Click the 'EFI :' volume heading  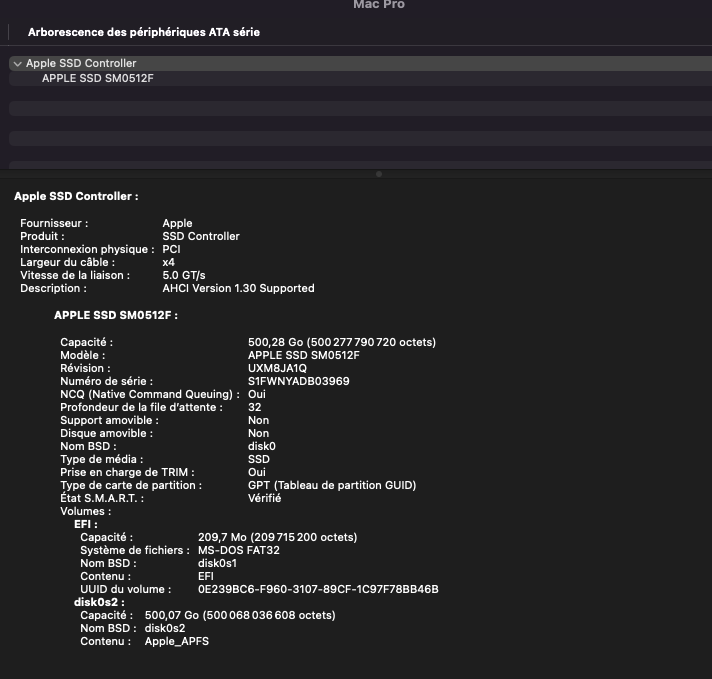click(86, 524)
